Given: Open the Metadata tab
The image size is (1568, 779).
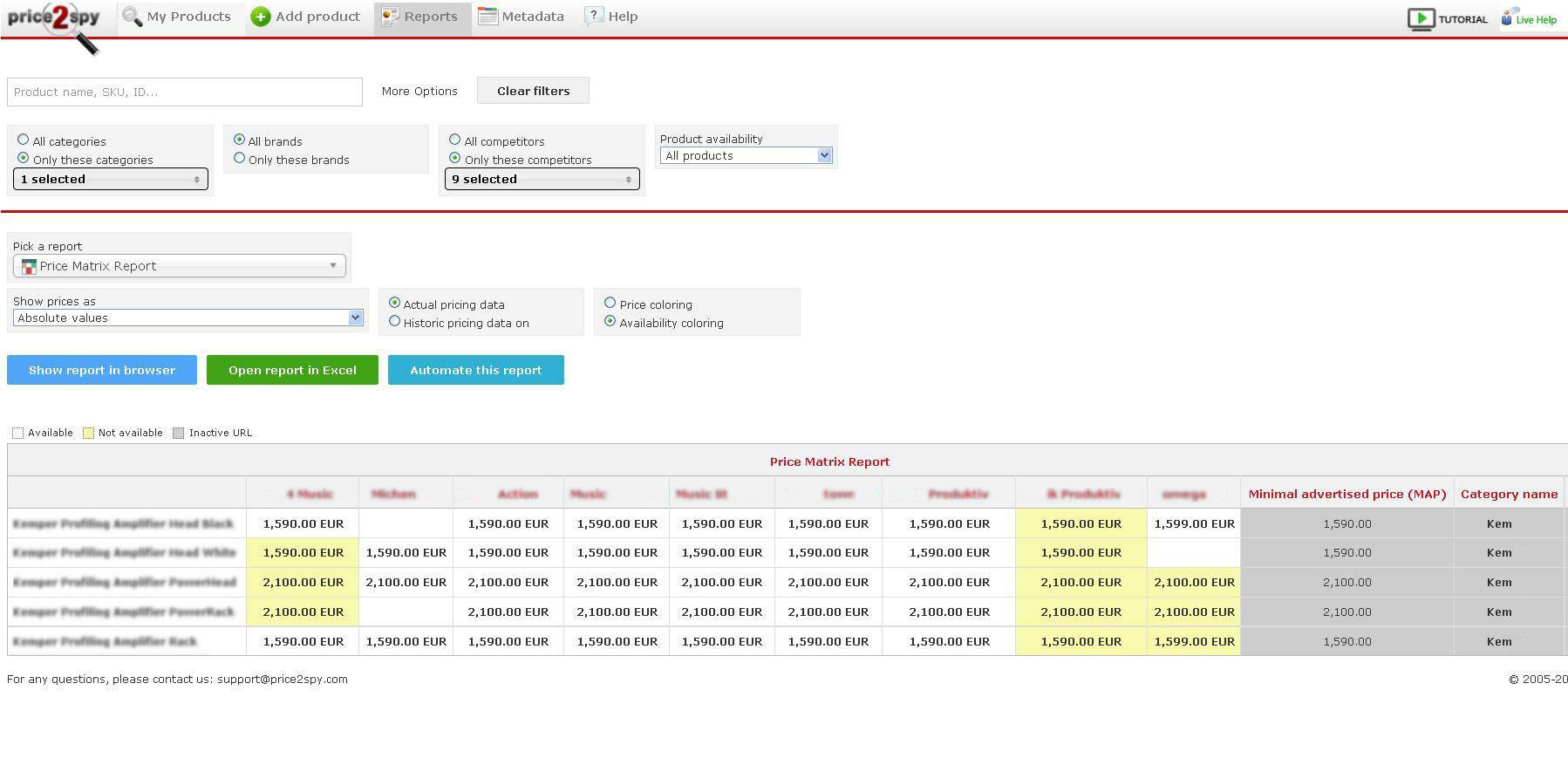Looking at the screenshot, I should (x=522, y=17).
